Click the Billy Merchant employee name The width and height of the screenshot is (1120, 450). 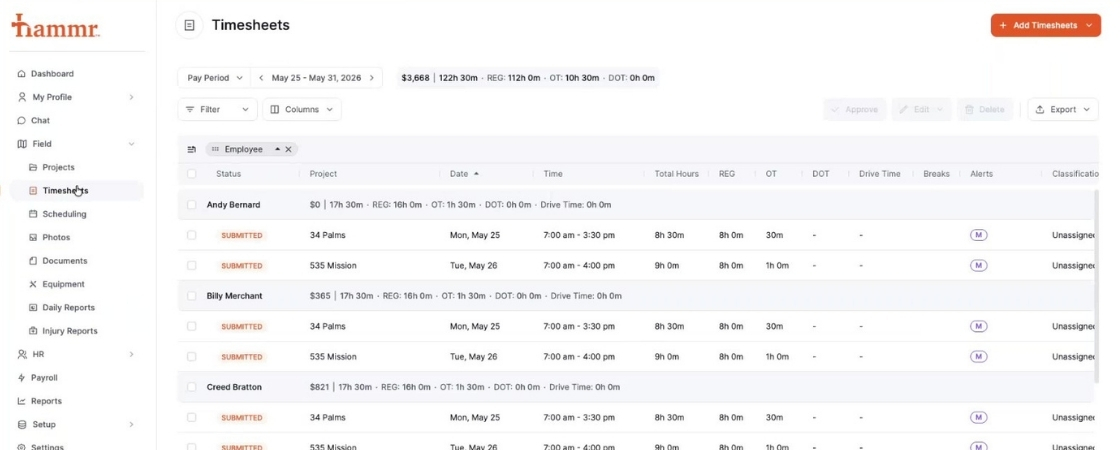click(234, 296)
